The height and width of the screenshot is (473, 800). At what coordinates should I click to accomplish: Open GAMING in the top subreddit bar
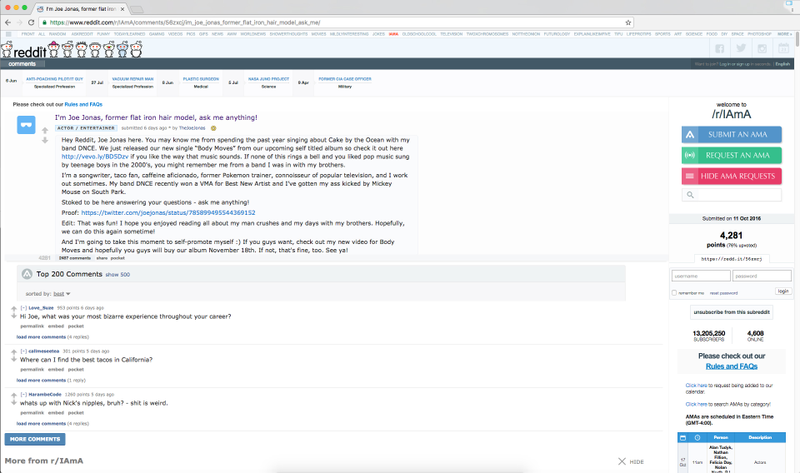pyautogui.click(x=156, y=34)
